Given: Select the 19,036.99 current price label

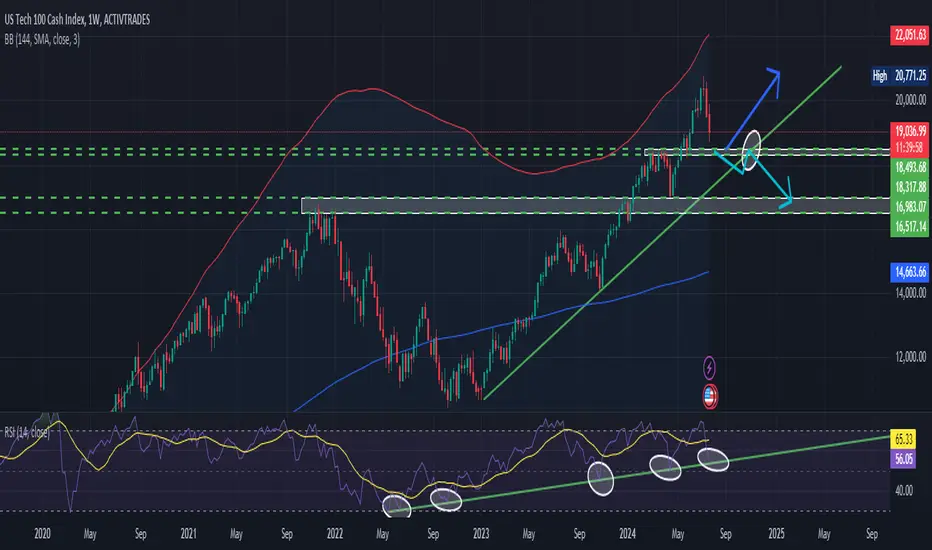Looking at the screenshot, I should tap(910, 130).
